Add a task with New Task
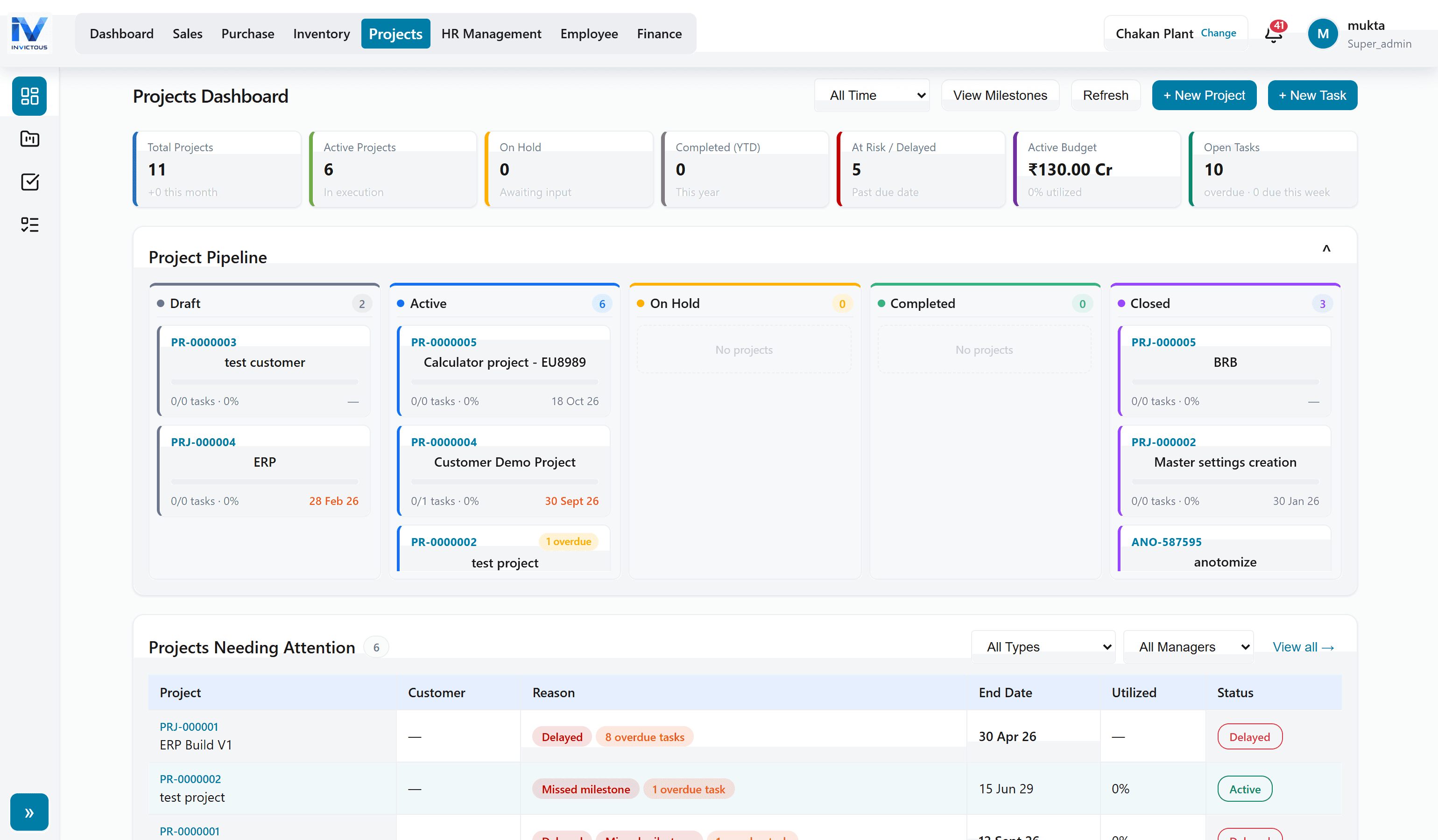 pos(1312,95)
